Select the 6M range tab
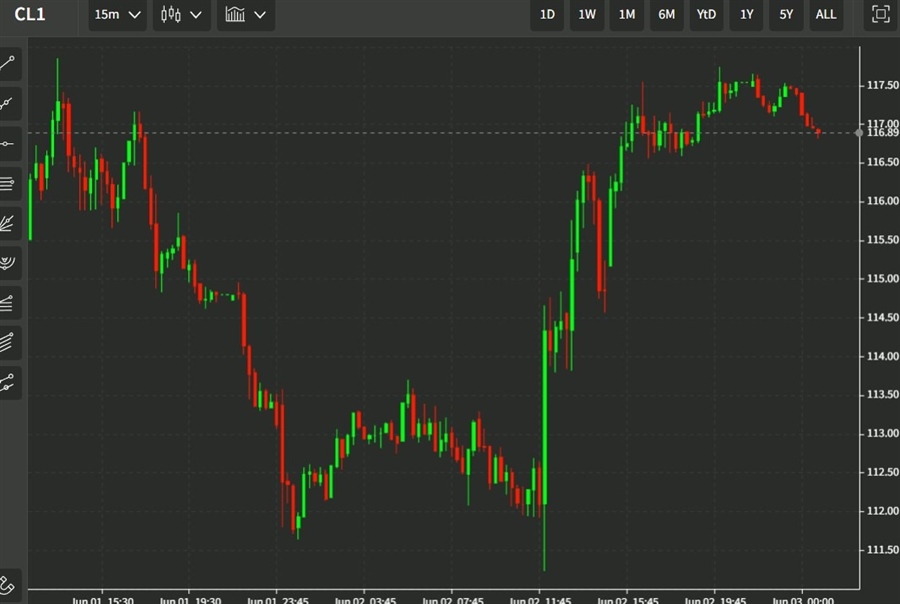 [667, 15]
